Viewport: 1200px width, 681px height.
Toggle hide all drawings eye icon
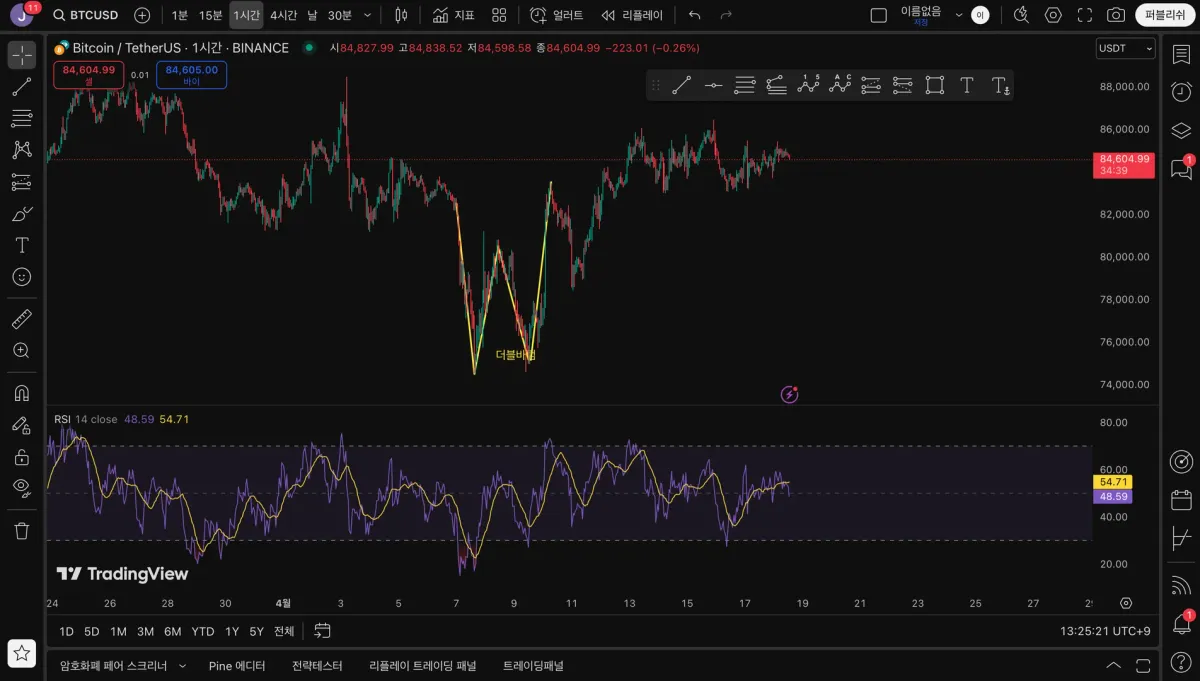click(21, 487)
